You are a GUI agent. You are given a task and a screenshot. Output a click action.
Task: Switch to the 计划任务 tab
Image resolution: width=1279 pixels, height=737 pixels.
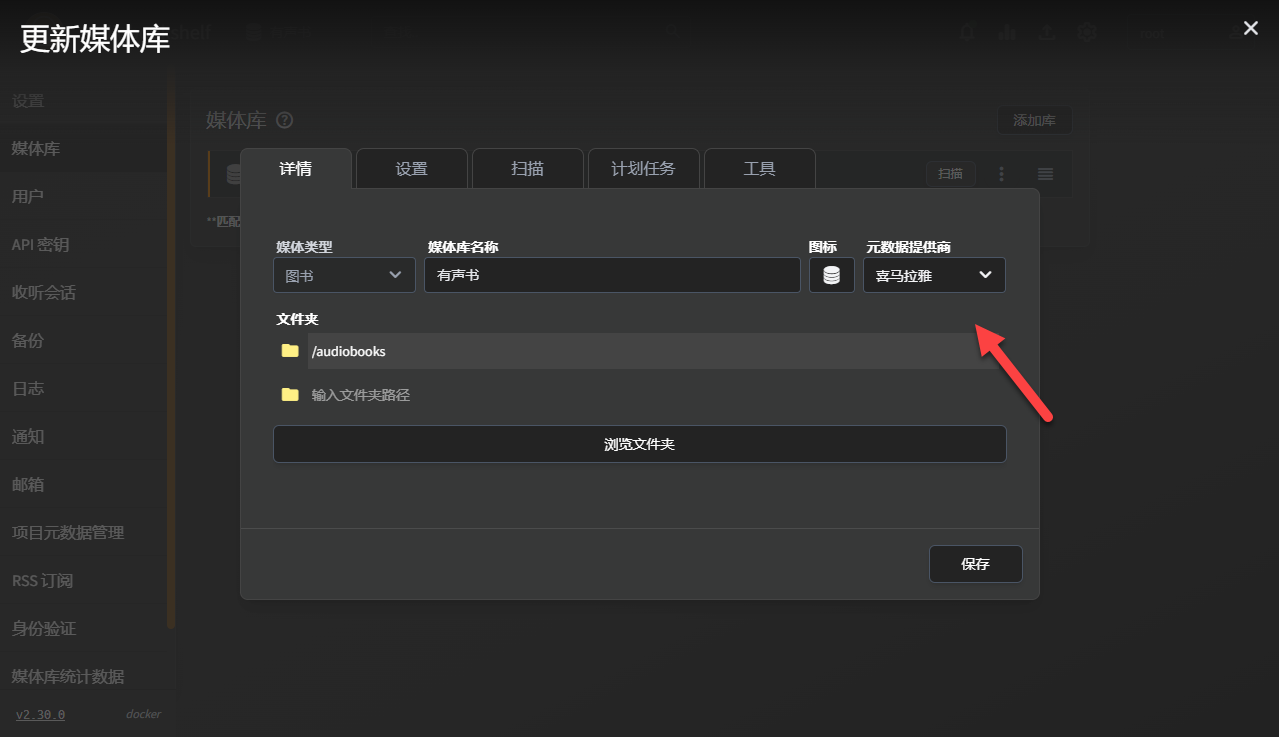(x=643, y=168)
